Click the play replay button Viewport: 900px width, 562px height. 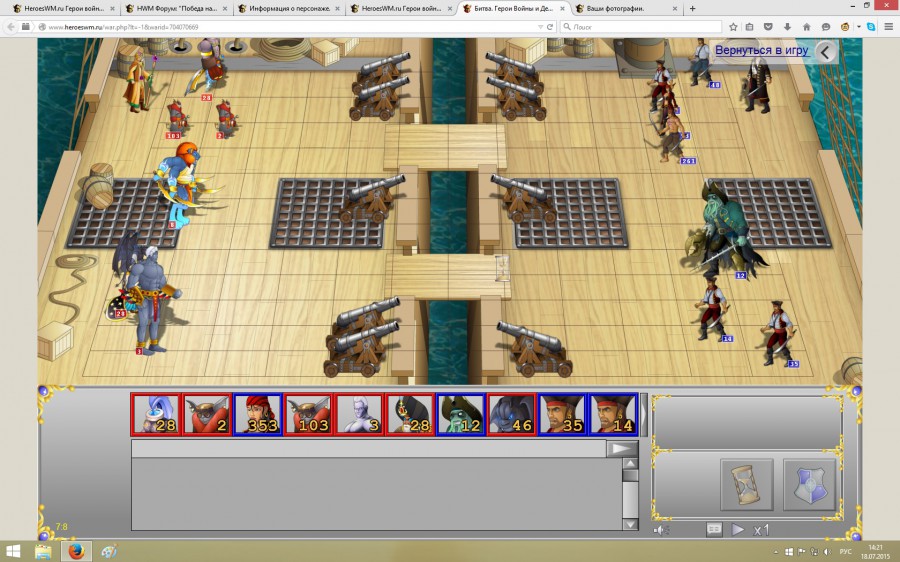(738, 529)
